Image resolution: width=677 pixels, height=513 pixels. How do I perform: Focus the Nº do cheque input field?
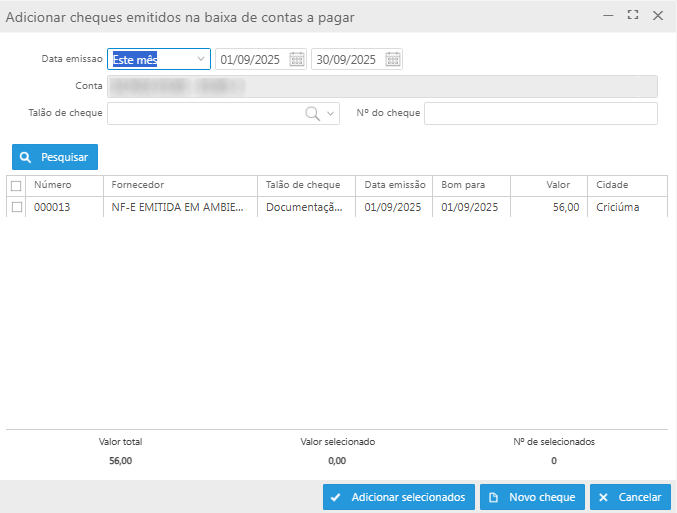pyautogui.click(x=541, y=114)
